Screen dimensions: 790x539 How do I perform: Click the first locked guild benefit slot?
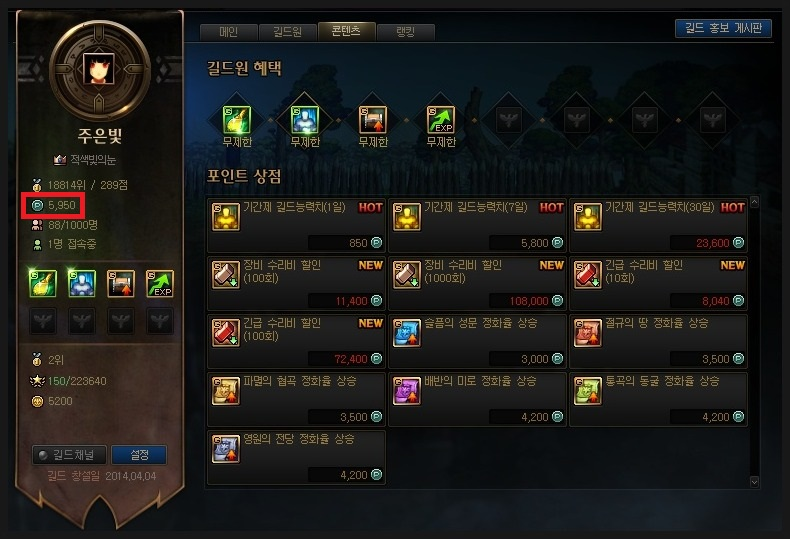coord(509,120)
